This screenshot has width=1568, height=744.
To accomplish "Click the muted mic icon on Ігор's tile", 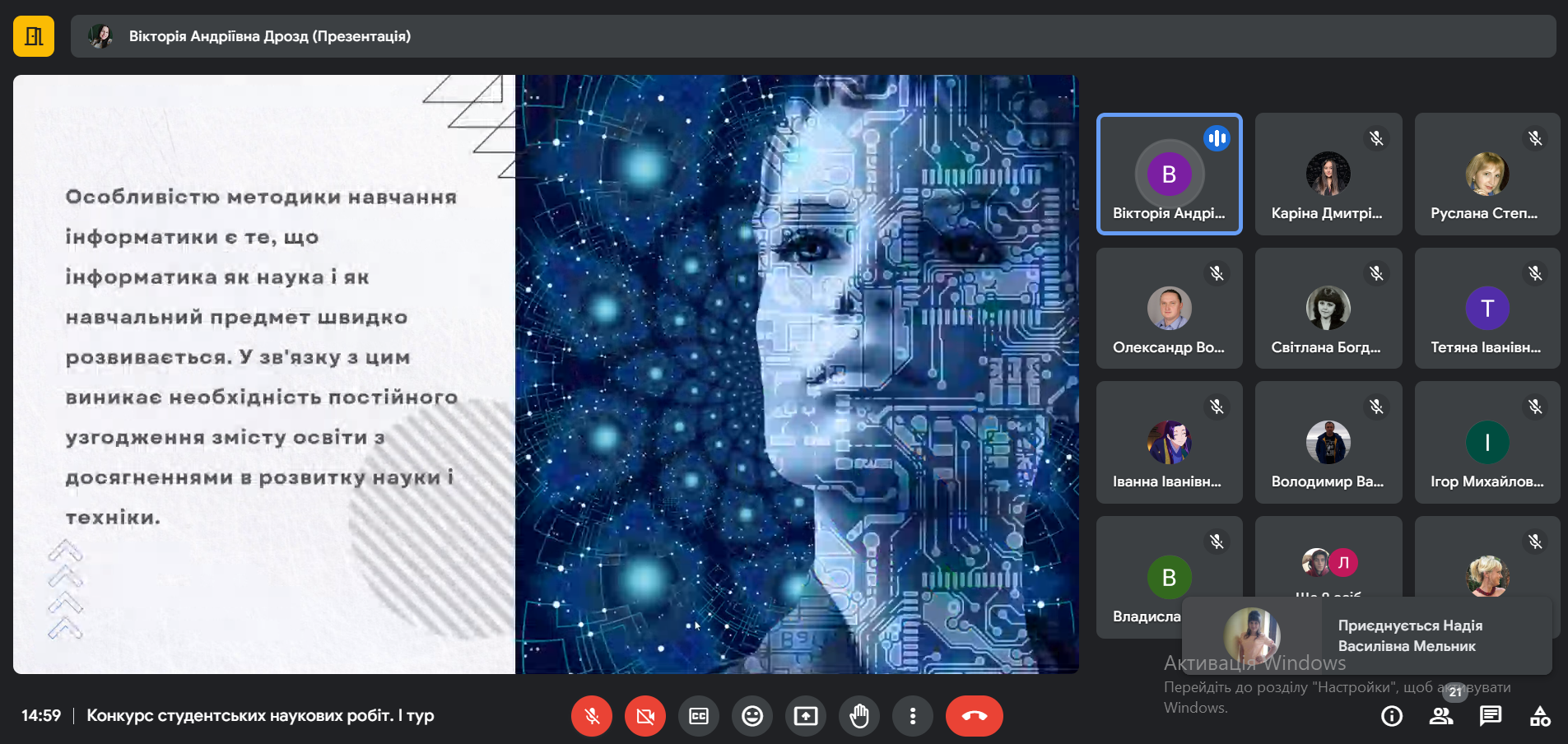I will (1535, 407).
